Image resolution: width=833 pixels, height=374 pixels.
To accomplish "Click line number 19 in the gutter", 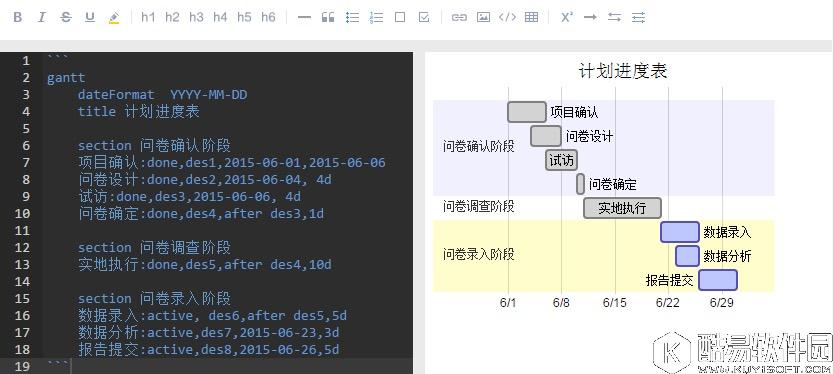I will click(23, 367).
